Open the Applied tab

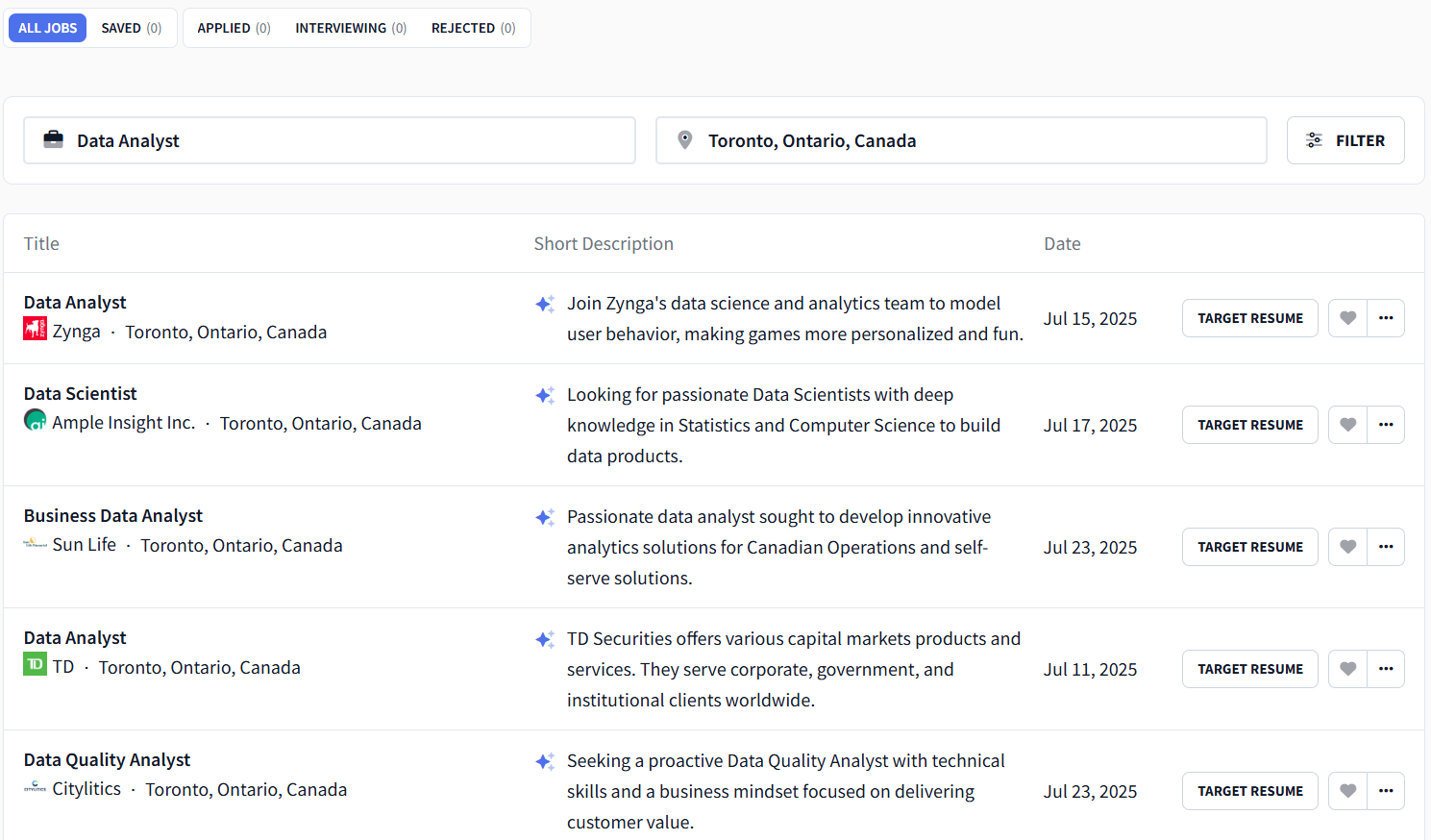[234, 28]
